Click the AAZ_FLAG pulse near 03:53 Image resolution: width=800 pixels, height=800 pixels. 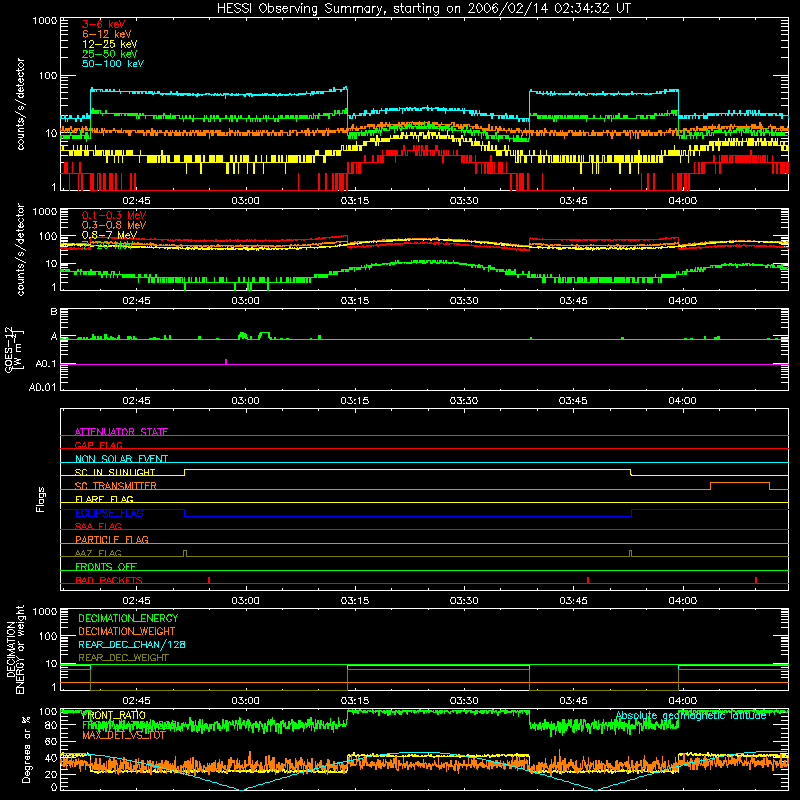click(631, 553)
